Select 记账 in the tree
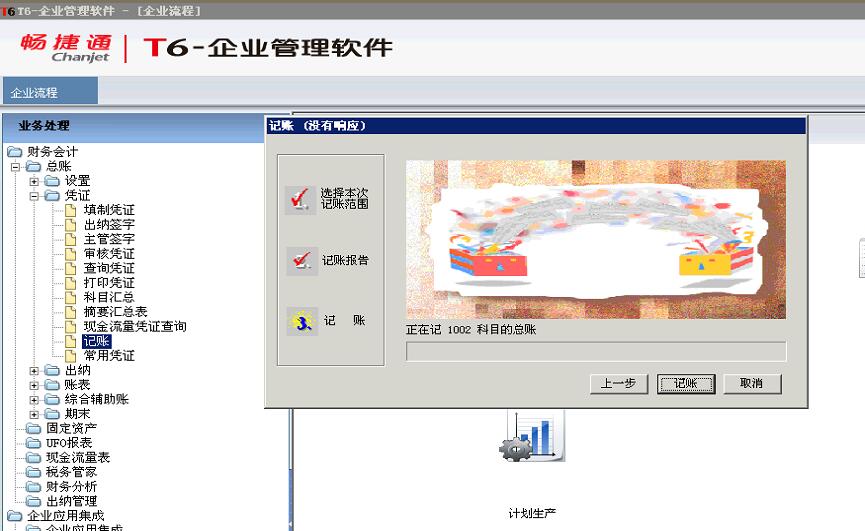This screenshot has width=865, height=531. [x=97, y=341]
